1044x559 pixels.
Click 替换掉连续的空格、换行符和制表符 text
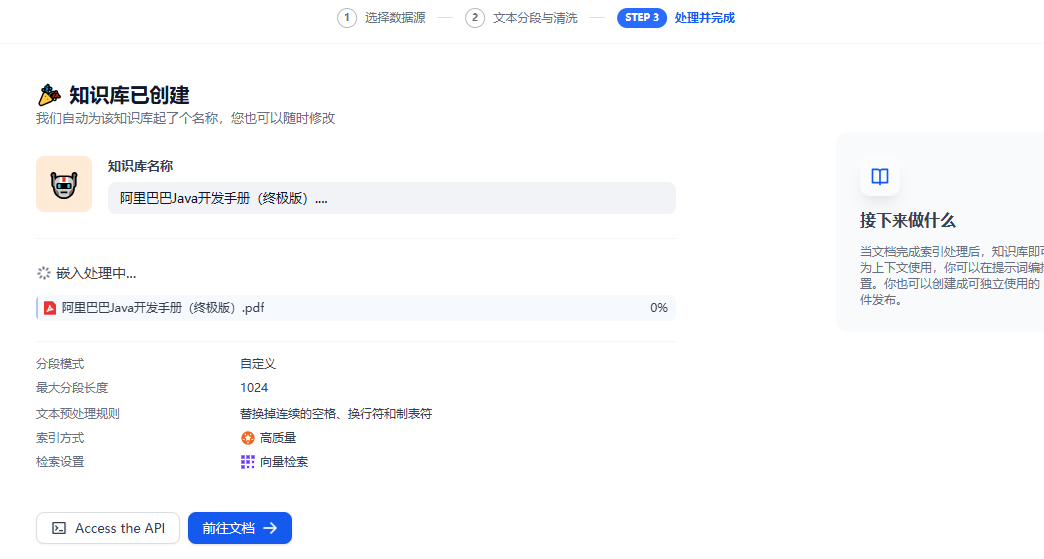336,414
